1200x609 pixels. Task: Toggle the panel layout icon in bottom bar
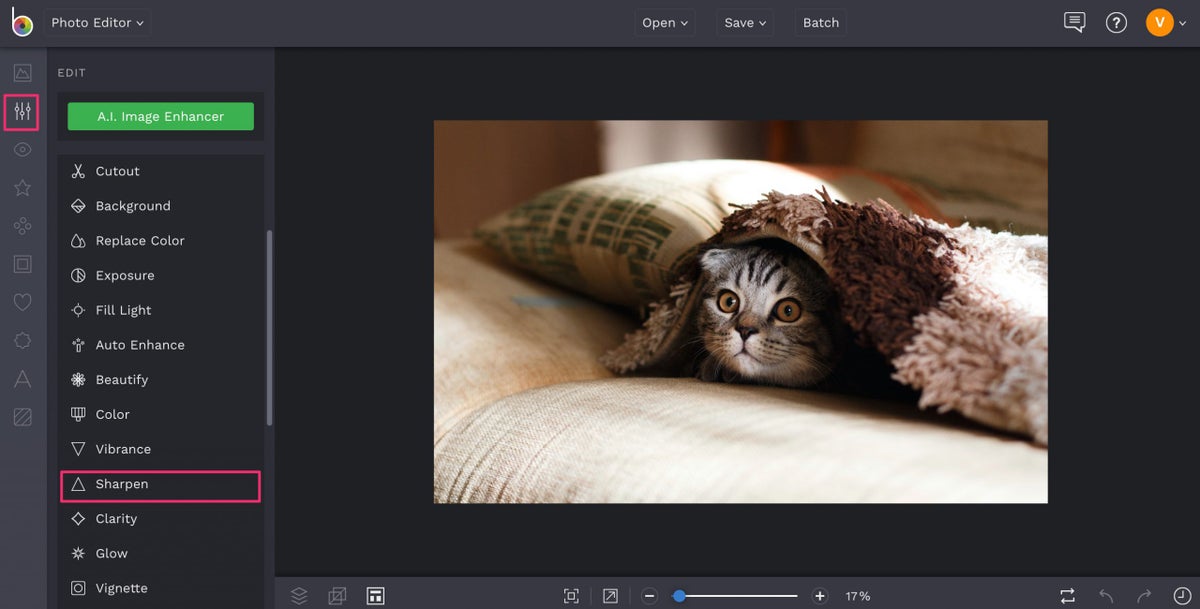tap(375, 596)
